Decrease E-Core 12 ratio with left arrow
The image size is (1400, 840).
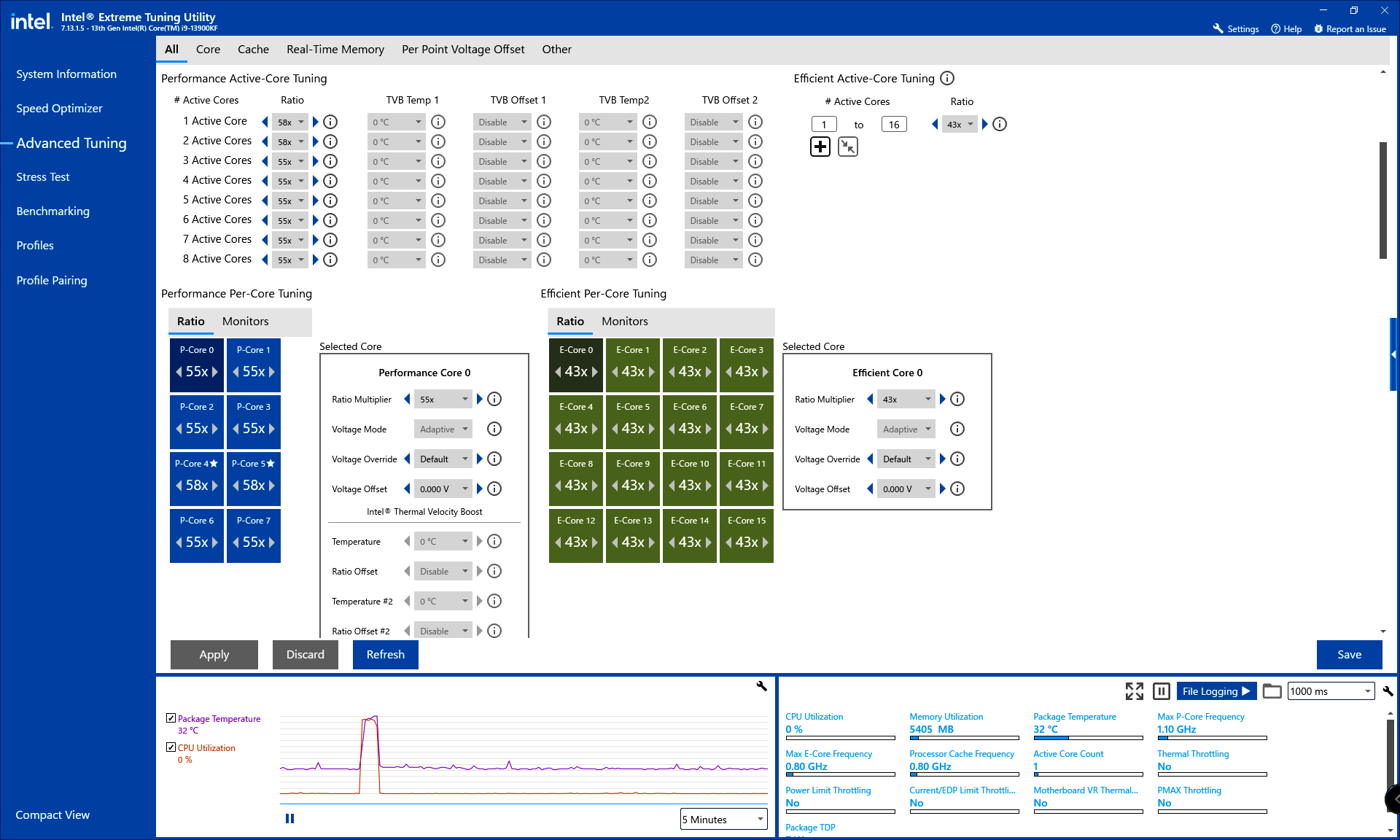[558, 542]
